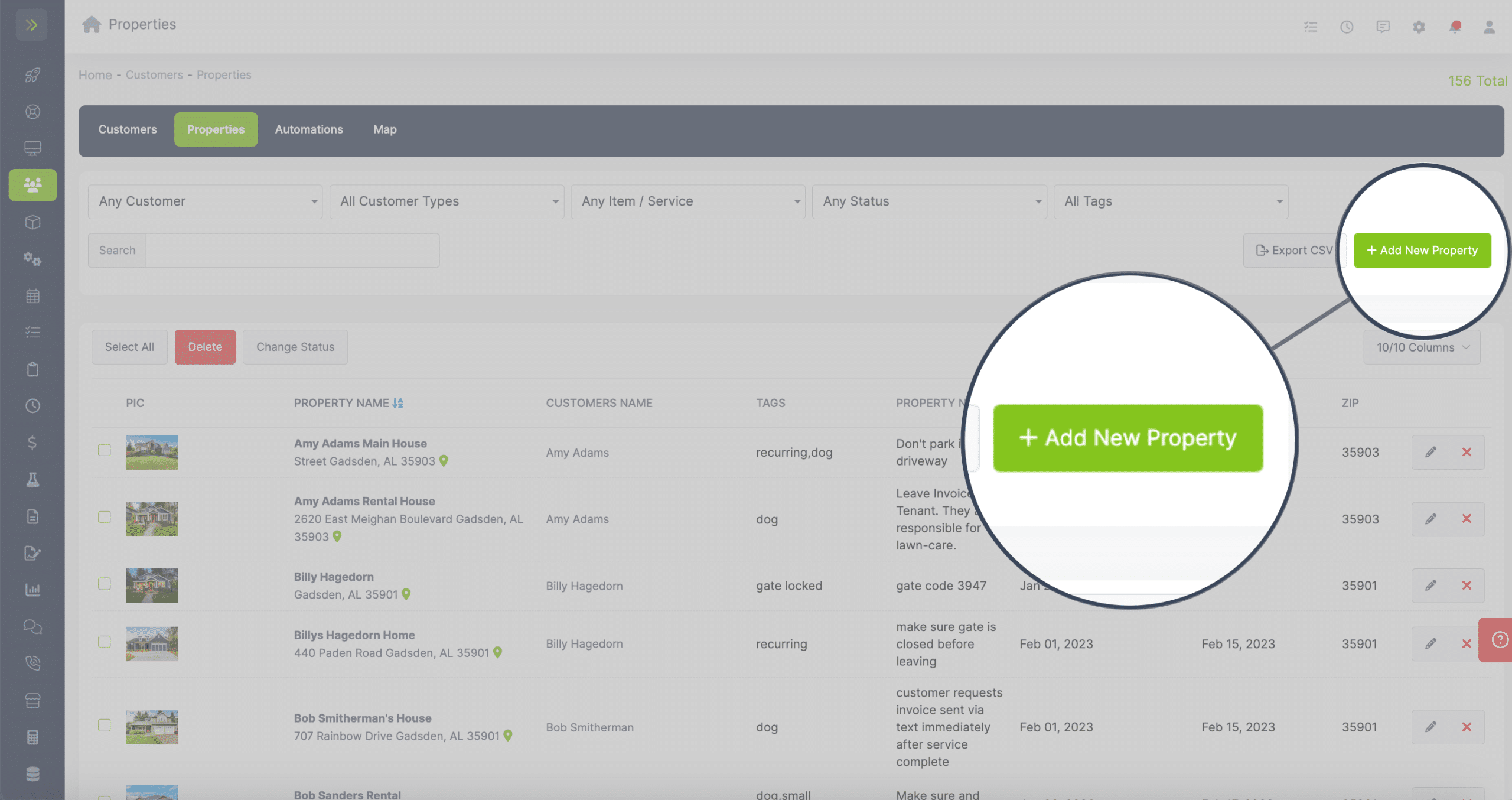Click the Customers Name column header
Image resolution: width=1512 pixels, height=800 pixels.
click(x=599, y=403)
